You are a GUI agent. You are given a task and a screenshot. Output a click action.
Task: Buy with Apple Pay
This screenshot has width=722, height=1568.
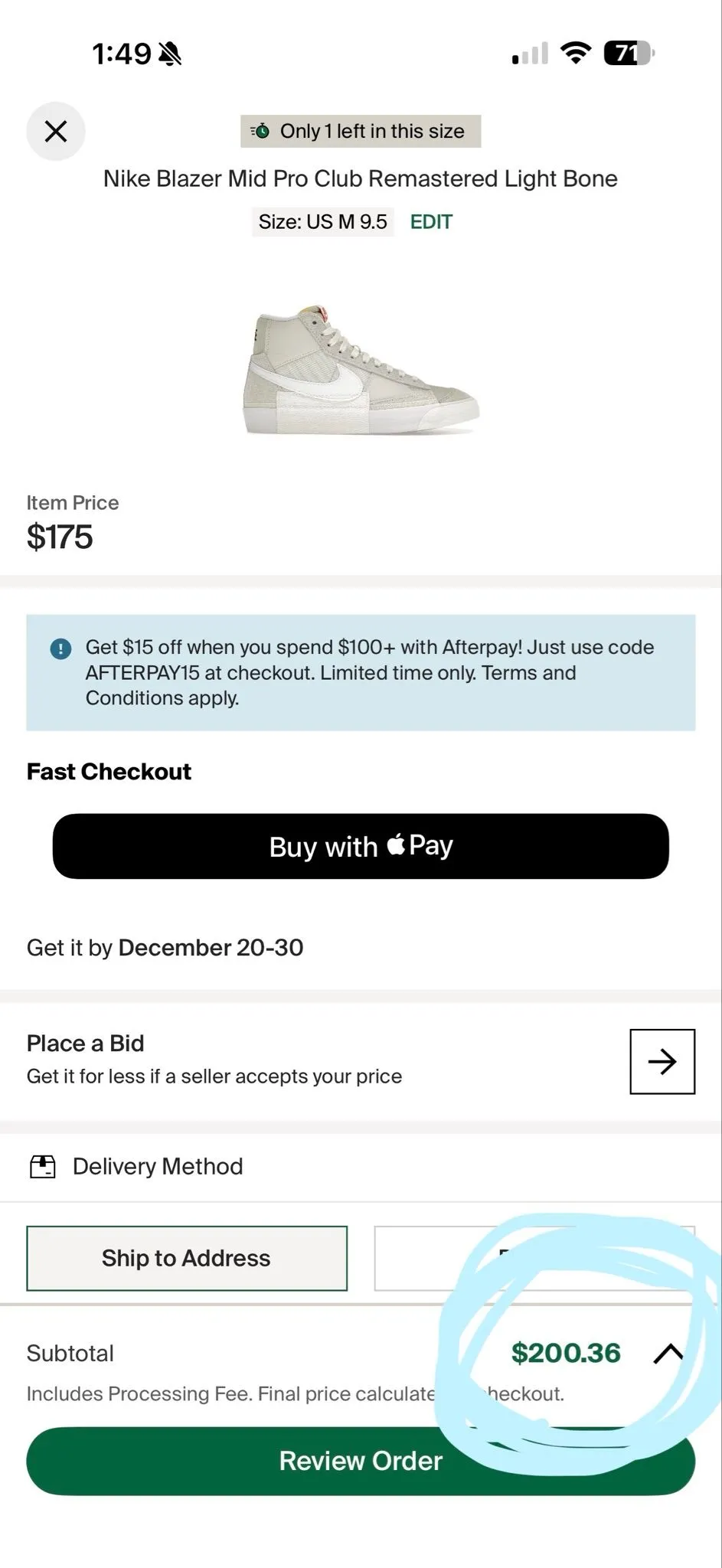(361, 846)
